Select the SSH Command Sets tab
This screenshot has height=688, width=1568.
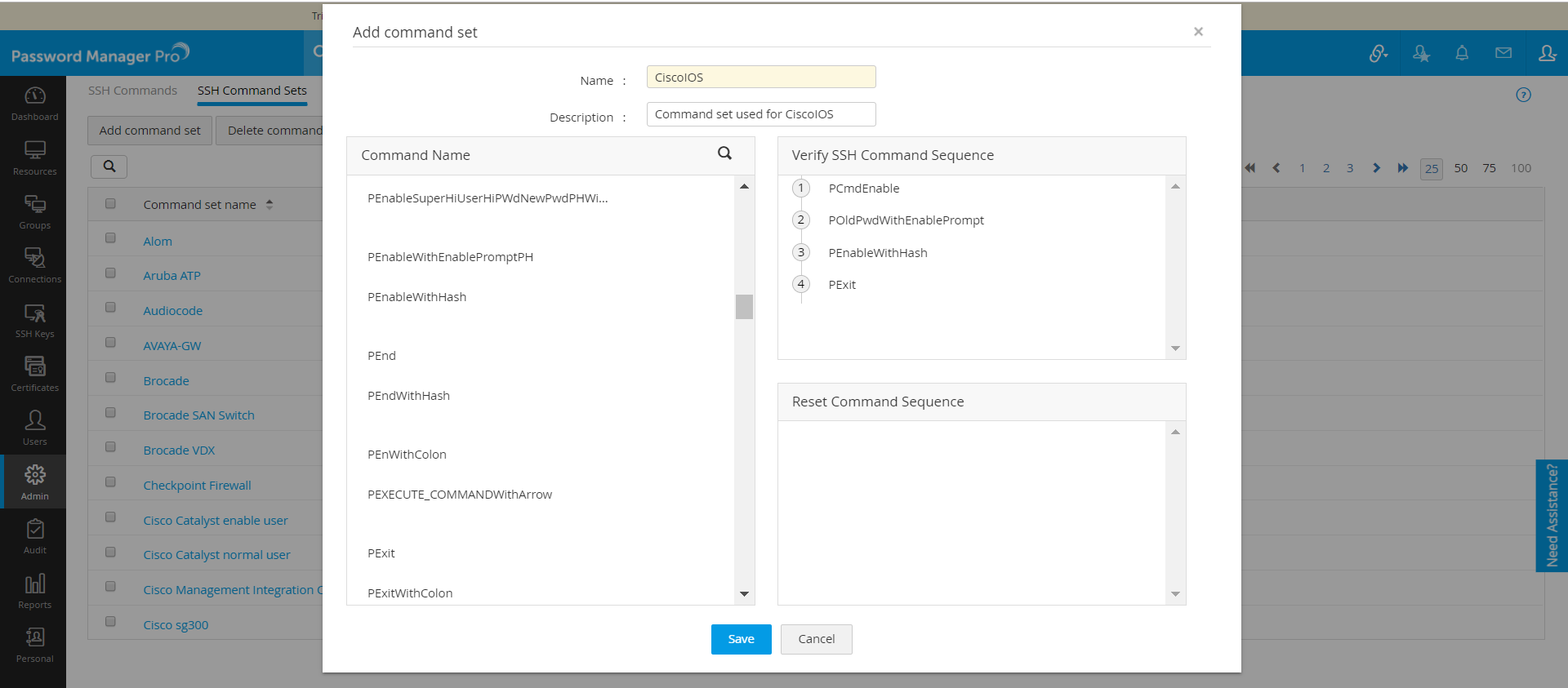pyautogui.click(x=252, y=91)
